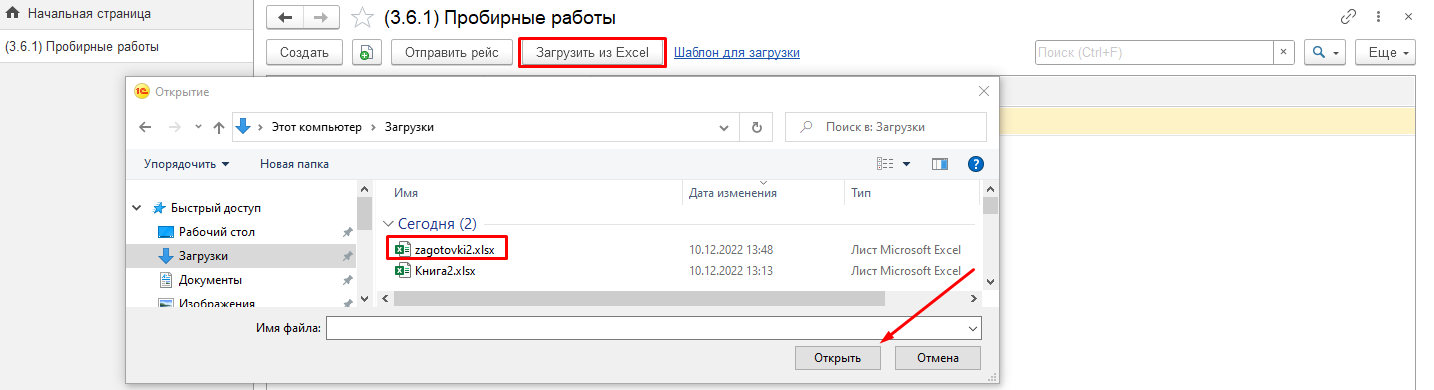The height and width of the screenshot is (390, 1434).
Task: Select the zagotovki2.xlsx file
Action: point(449,248)
